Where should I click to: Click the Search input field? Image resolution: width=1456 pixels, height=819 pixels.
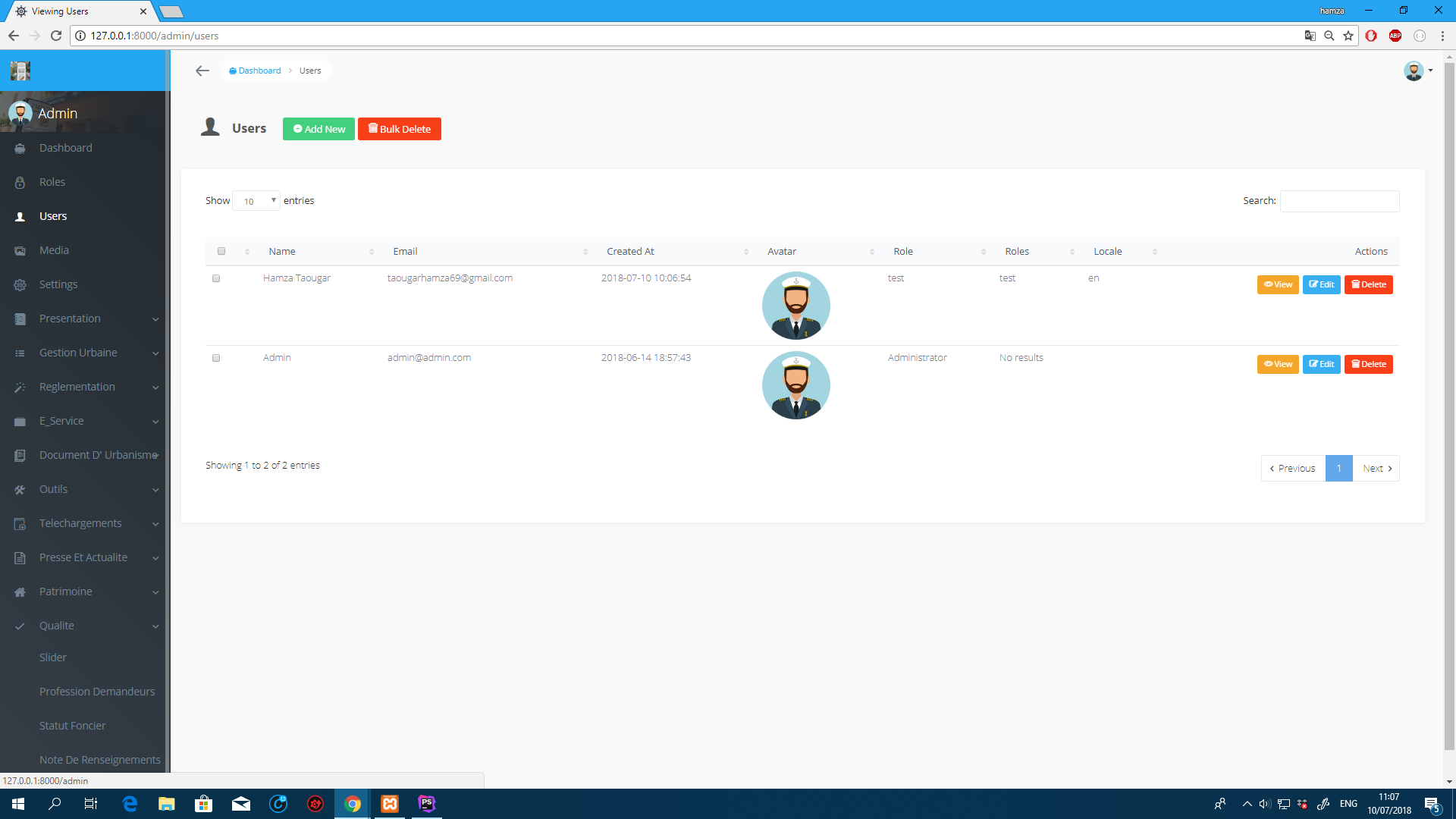pyautogui.click(x=1339, y=201)
